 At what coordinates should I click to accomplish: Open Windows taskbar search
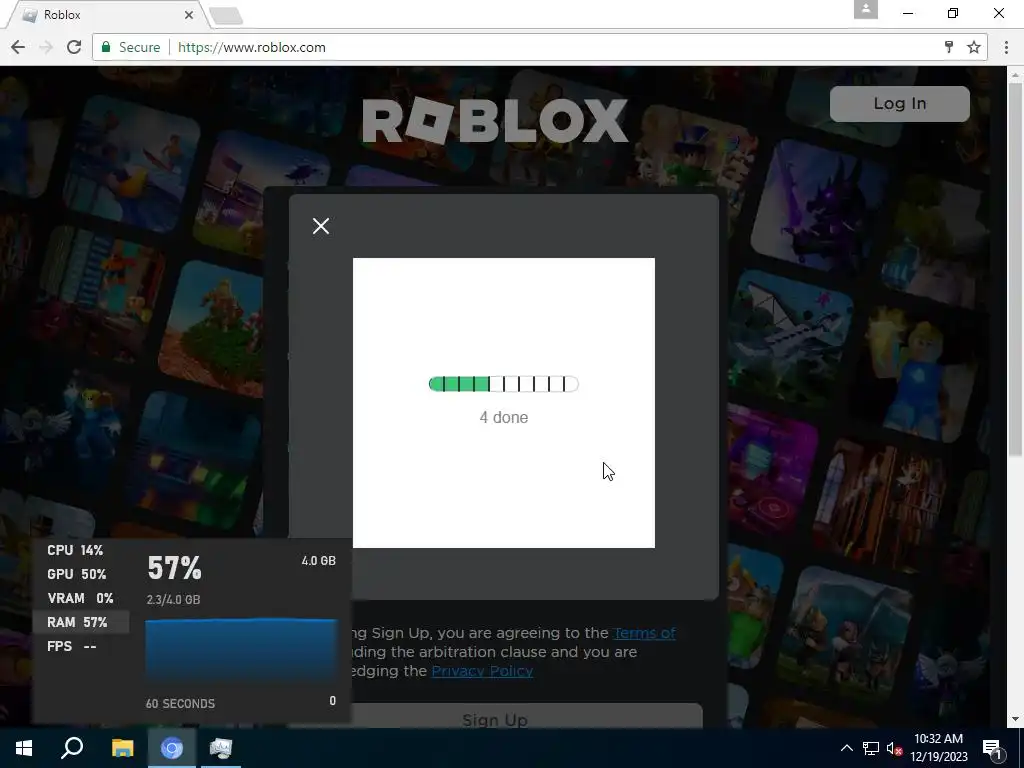(72, 748)
